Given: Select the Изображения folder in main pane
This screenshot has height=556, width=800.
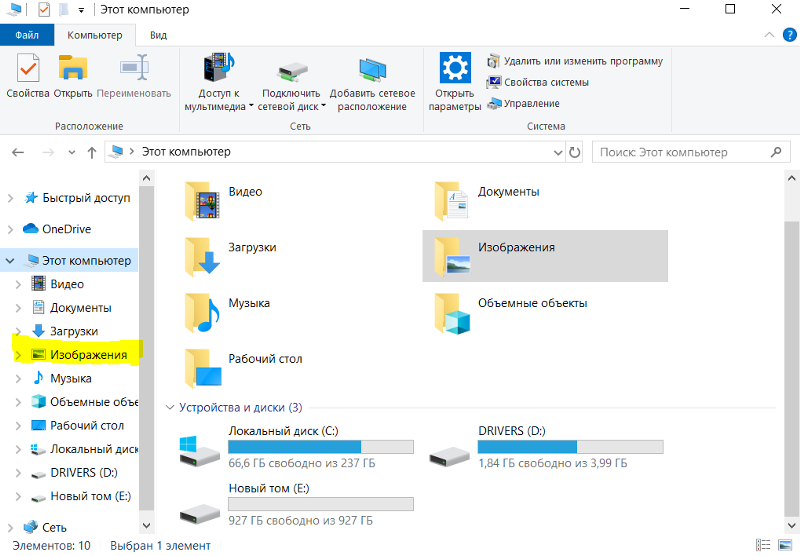Looking at the screenshot, I should 545,256.
